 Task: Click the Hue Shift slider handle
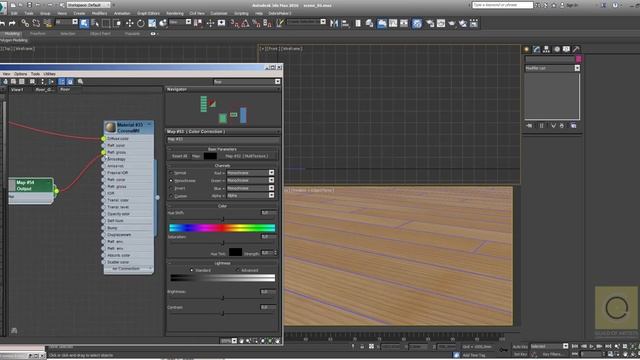223,219
